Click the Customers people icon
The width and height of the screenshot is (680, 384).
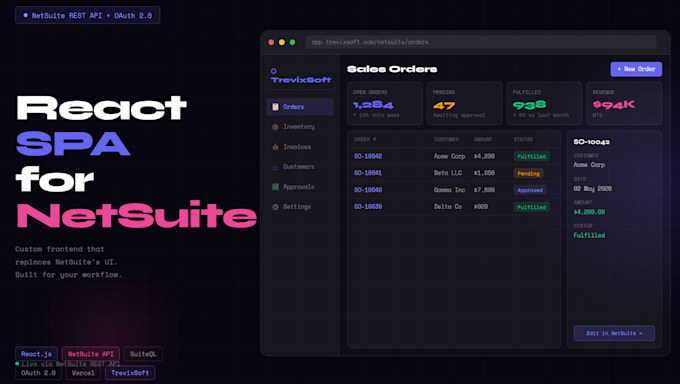coord(275,167)
